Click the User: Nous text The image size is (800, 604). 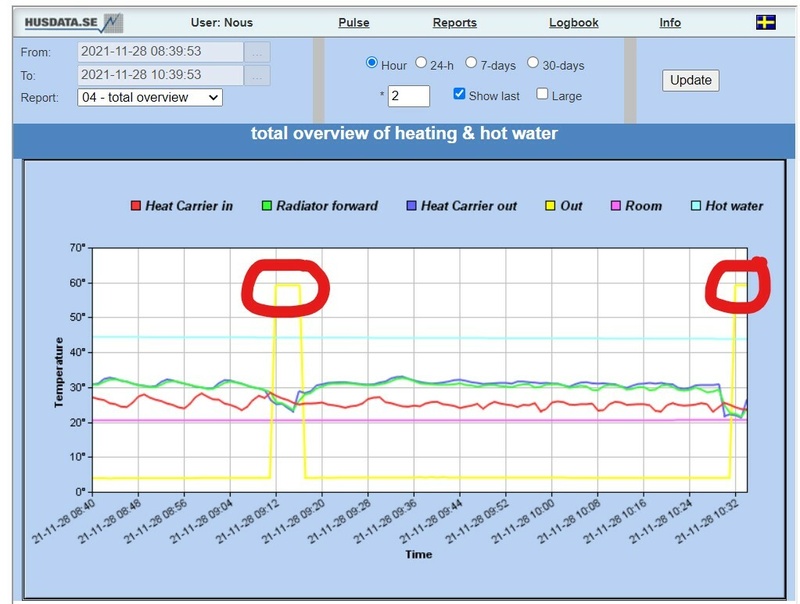click(x=222, y=22)
